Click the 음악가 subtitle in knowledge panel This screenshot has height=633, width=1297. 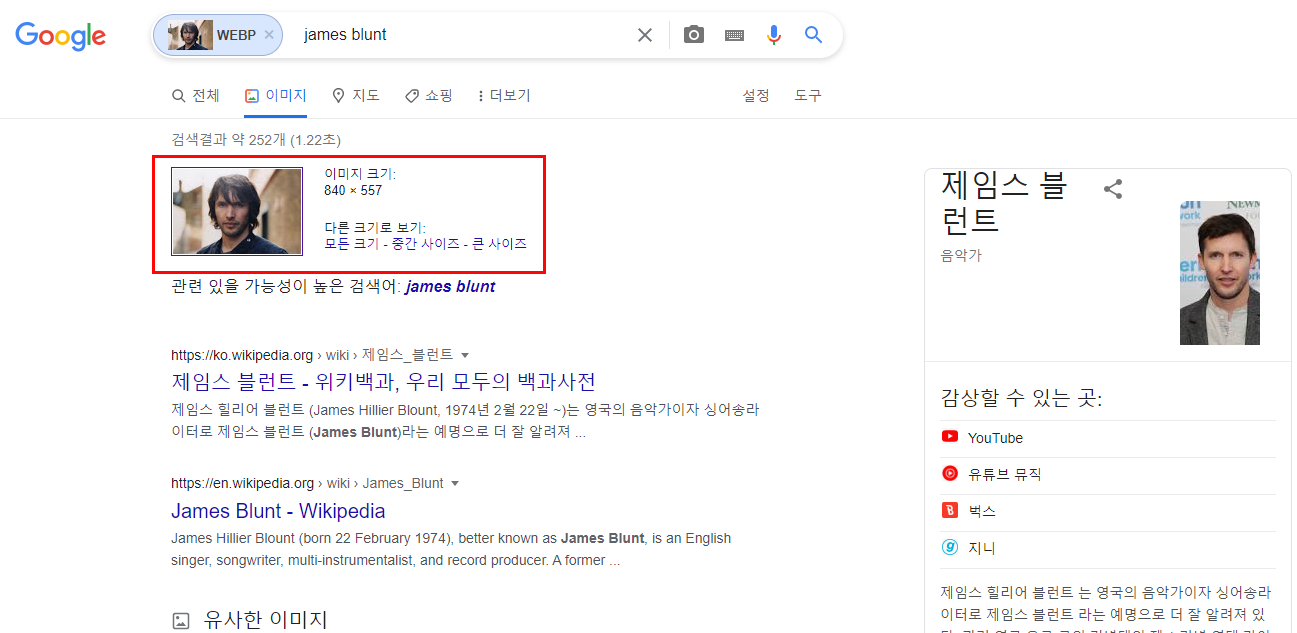(x=961, y=255)
